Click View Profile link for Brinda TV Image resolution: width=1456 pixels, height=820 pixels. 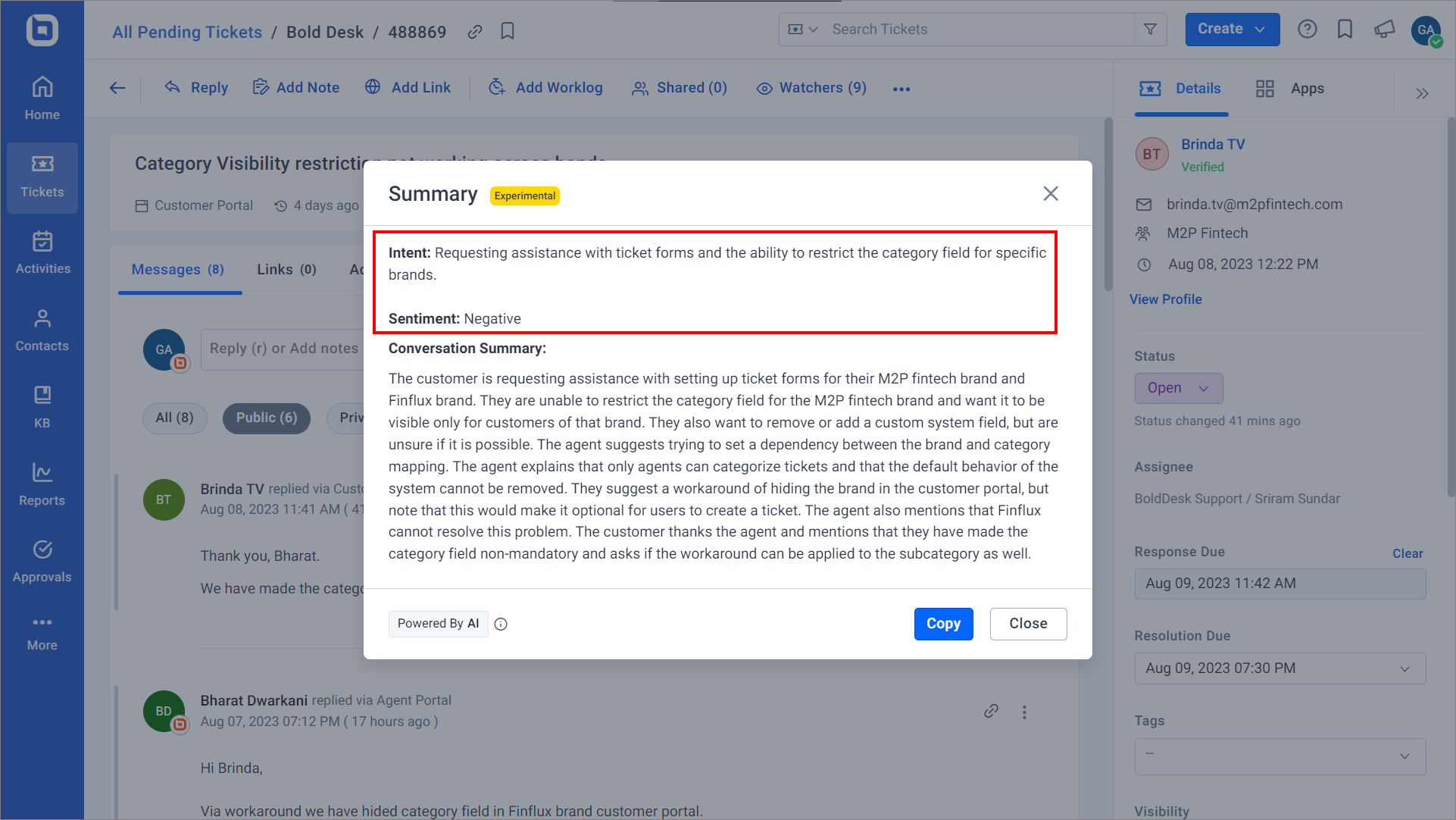[x=1167, y=298]
